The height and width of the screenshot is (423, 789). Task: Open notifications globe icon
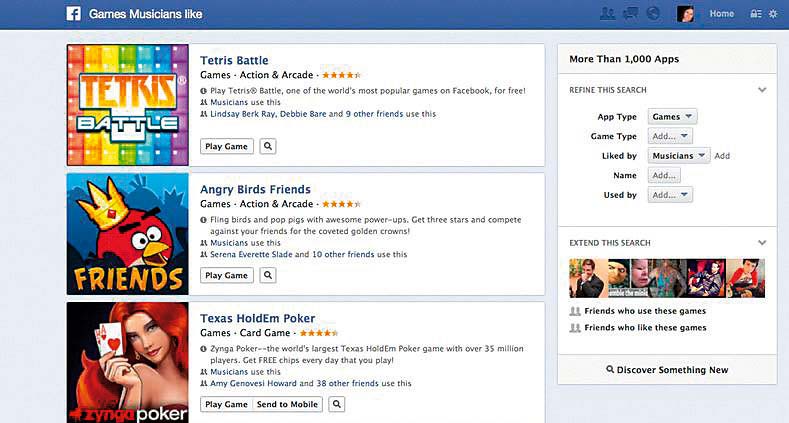(653, 14)
